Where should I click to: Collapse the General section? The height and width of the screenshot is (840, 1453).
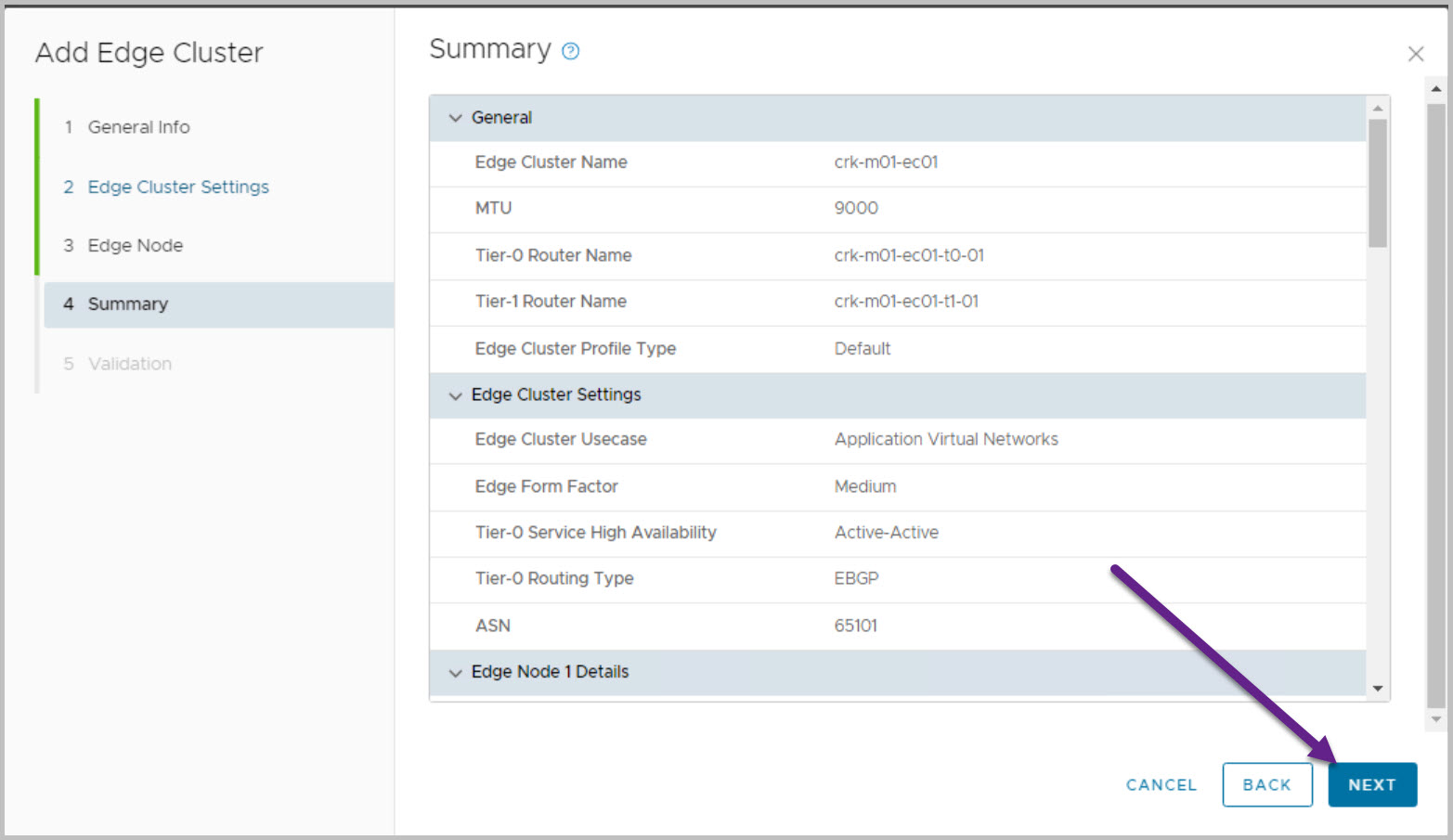pyautogui.click(x=455, y=118)
